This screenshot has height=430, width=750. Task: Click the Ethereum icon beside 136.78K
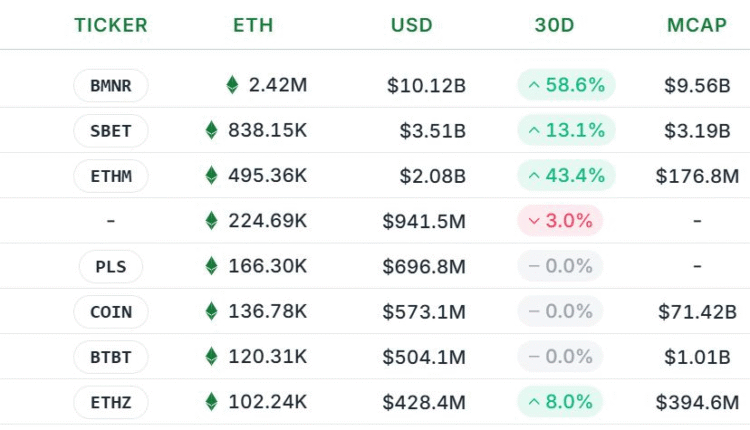211,311
